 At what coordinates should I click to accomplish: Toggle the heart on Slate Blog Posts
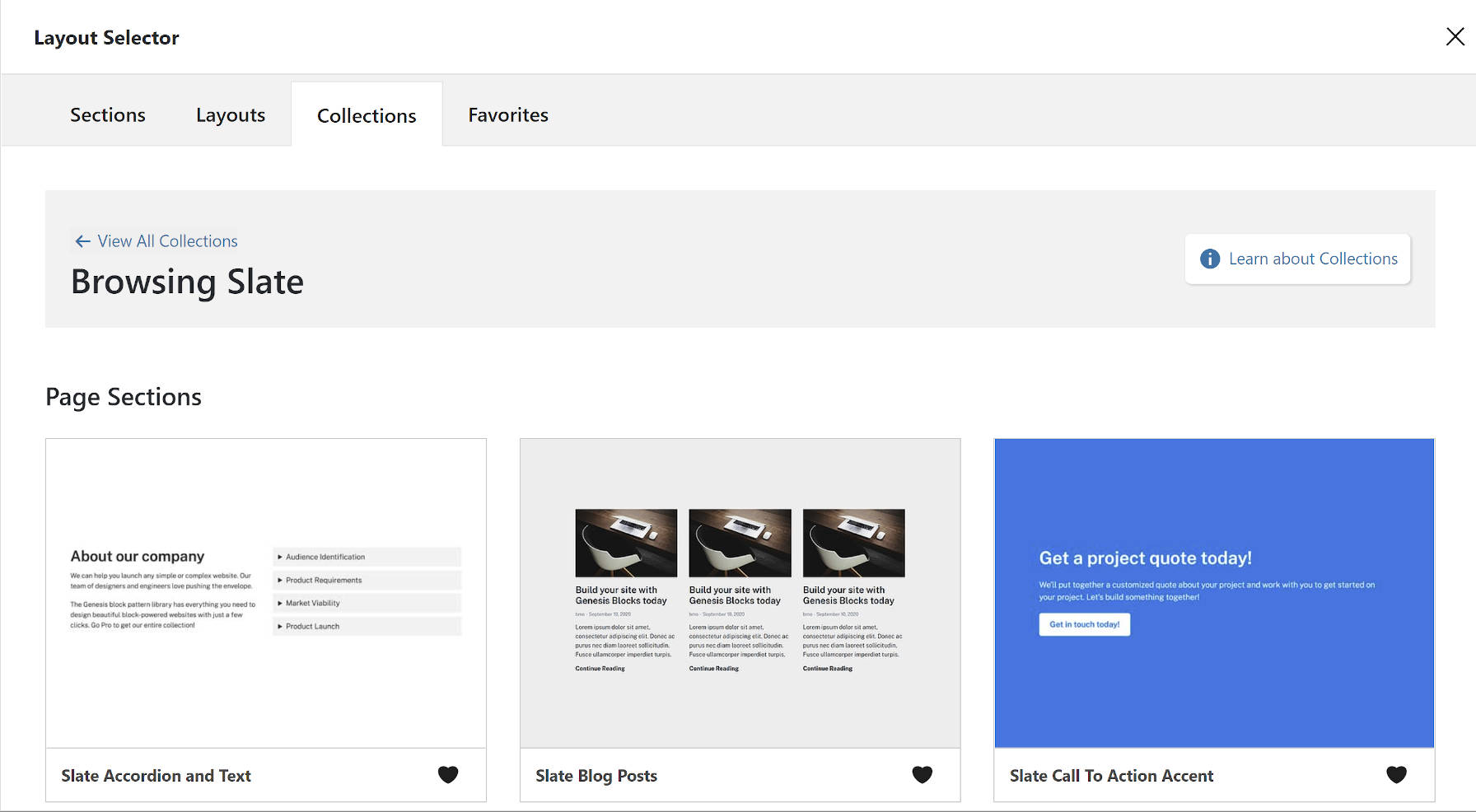(x=922, y=774)
